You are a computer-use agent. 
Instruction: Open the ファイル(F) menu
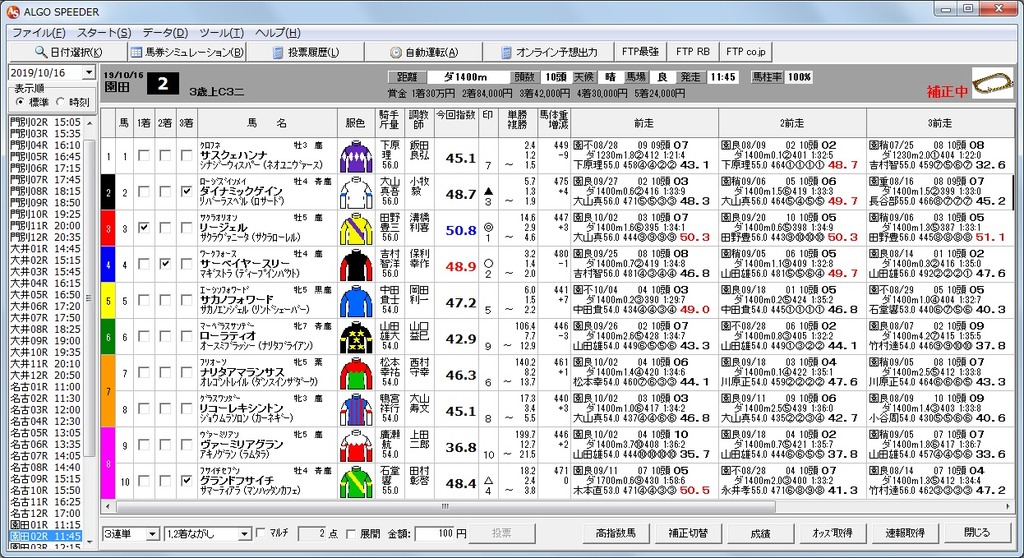39,32
